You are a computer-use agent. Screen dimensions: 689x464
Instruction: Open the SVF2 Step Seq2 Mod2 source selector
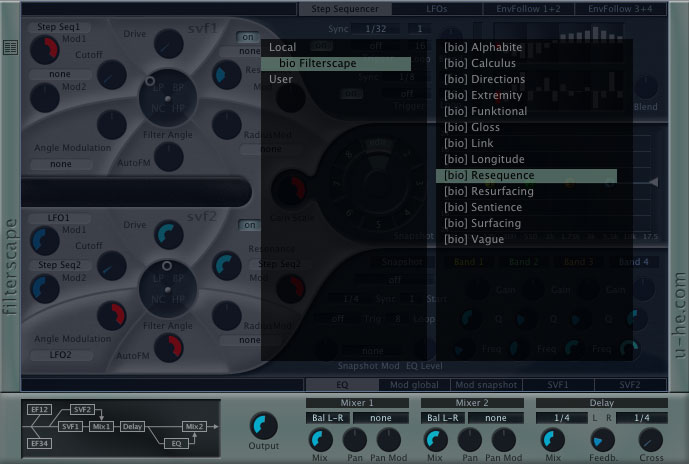[x=60, y=265]
